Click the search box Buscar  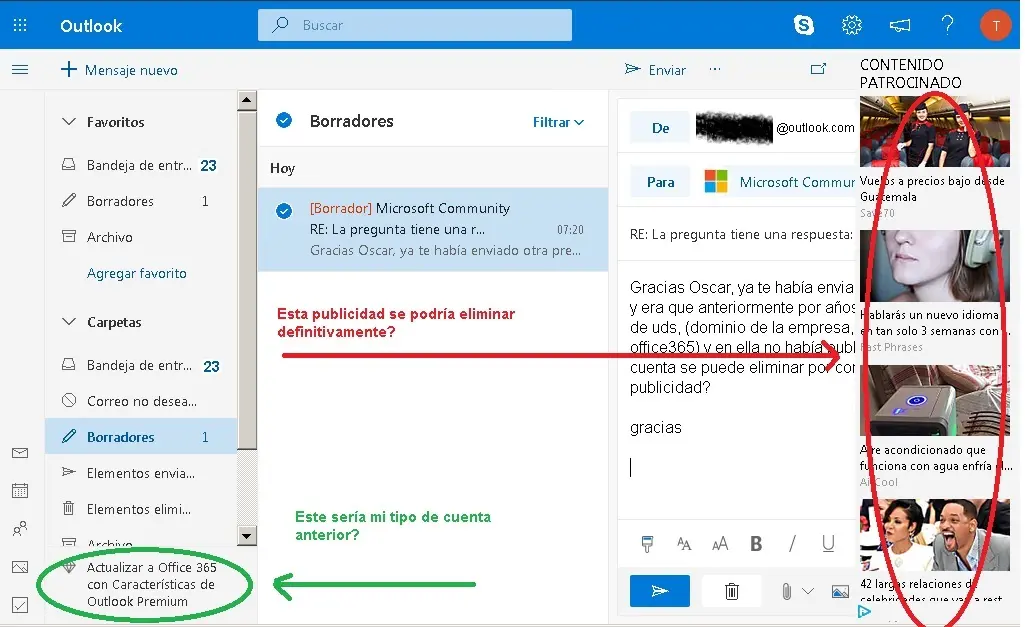coord(414,25)
